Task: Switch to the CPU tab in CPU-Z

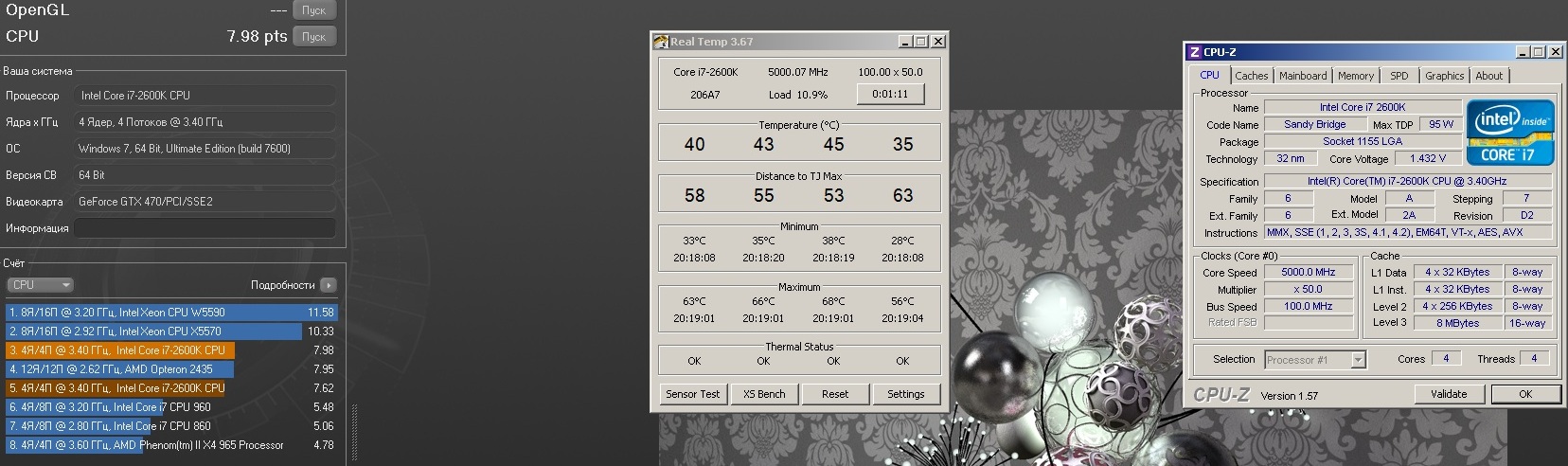Action: (1209, 75)
